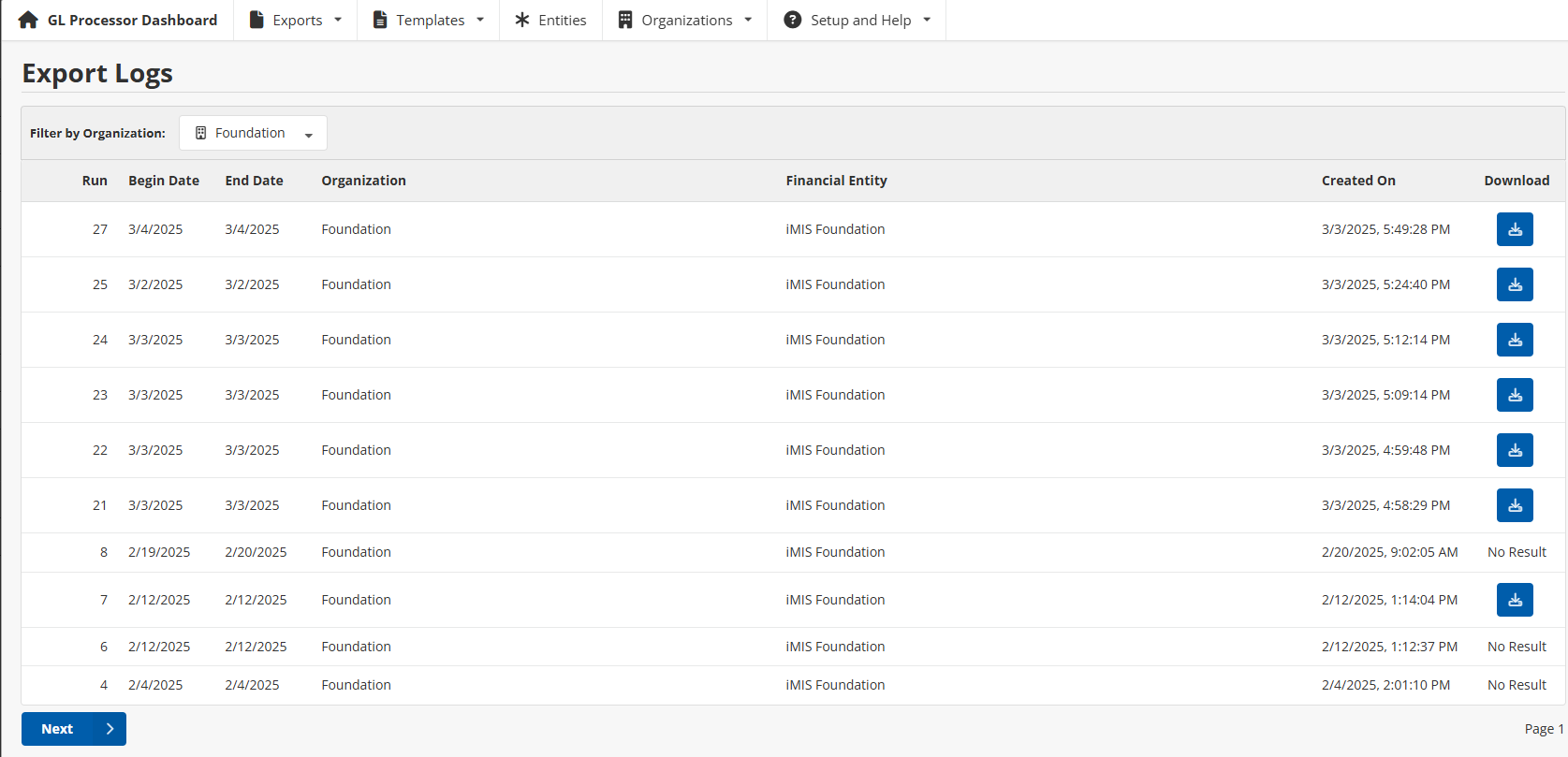Download the run 7 export file

pos(1514,600)
